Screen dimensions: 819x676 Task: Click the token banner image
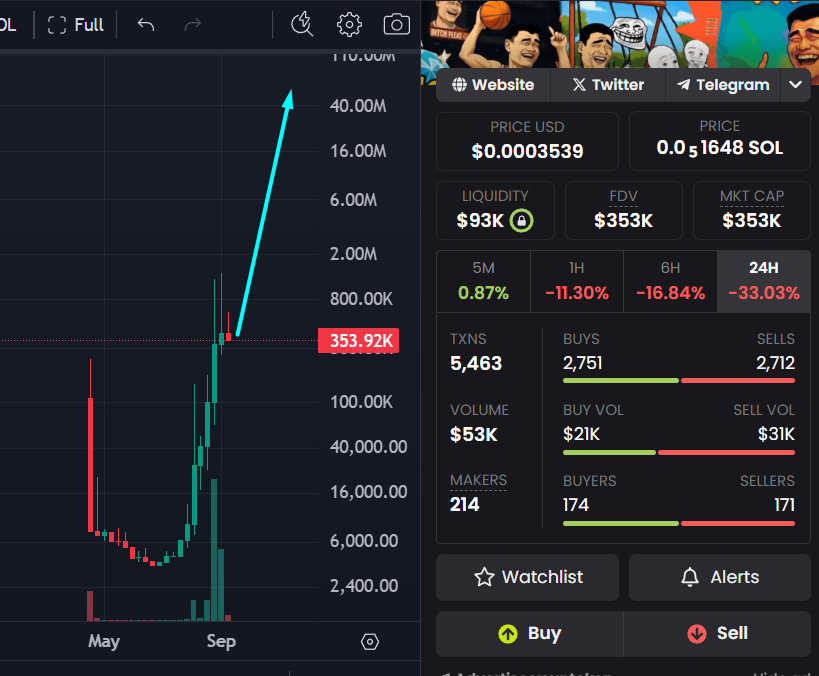pyautogui.click(x=620, y=34)
